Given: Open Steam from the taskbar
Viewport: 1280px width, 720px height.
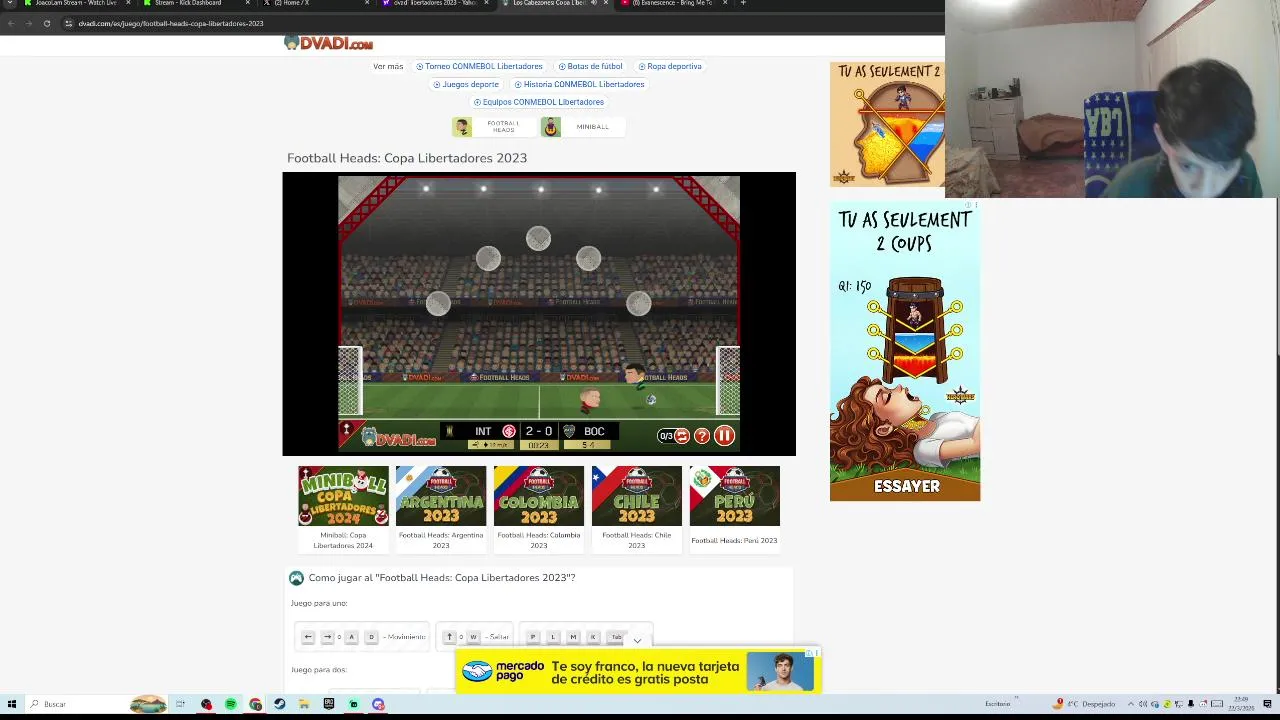Looking at the screenshot, I should pyautogui.click(x=280, y=704).
